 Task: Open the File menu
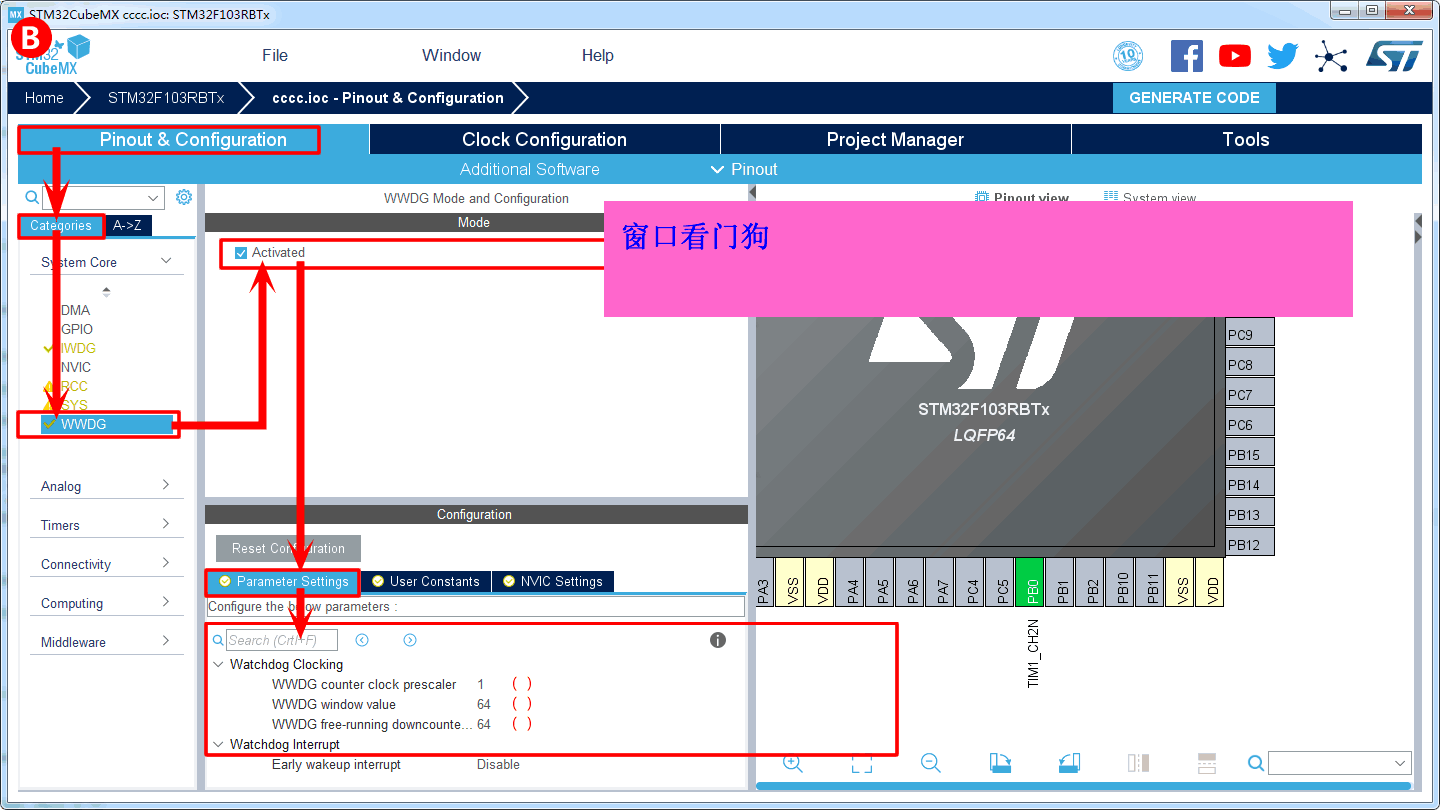click(275, 56)
